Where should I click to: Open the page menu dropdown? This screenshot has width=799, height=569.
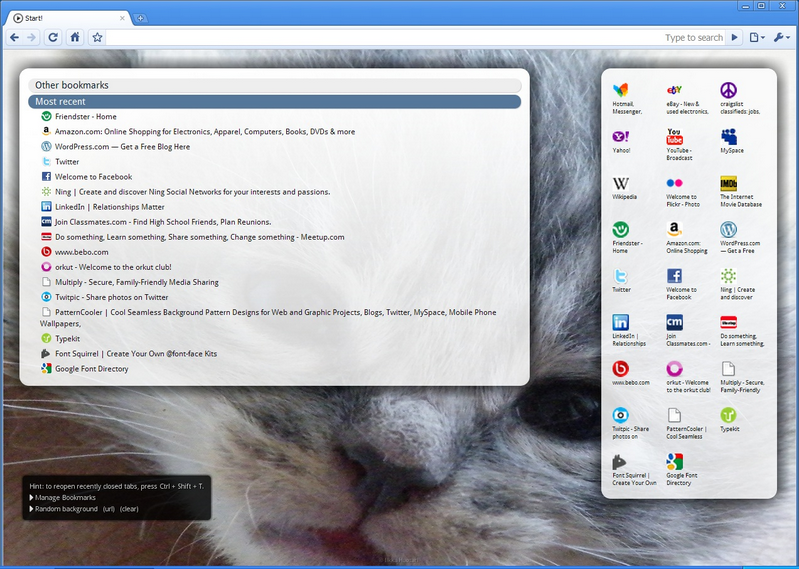point(757,37)
